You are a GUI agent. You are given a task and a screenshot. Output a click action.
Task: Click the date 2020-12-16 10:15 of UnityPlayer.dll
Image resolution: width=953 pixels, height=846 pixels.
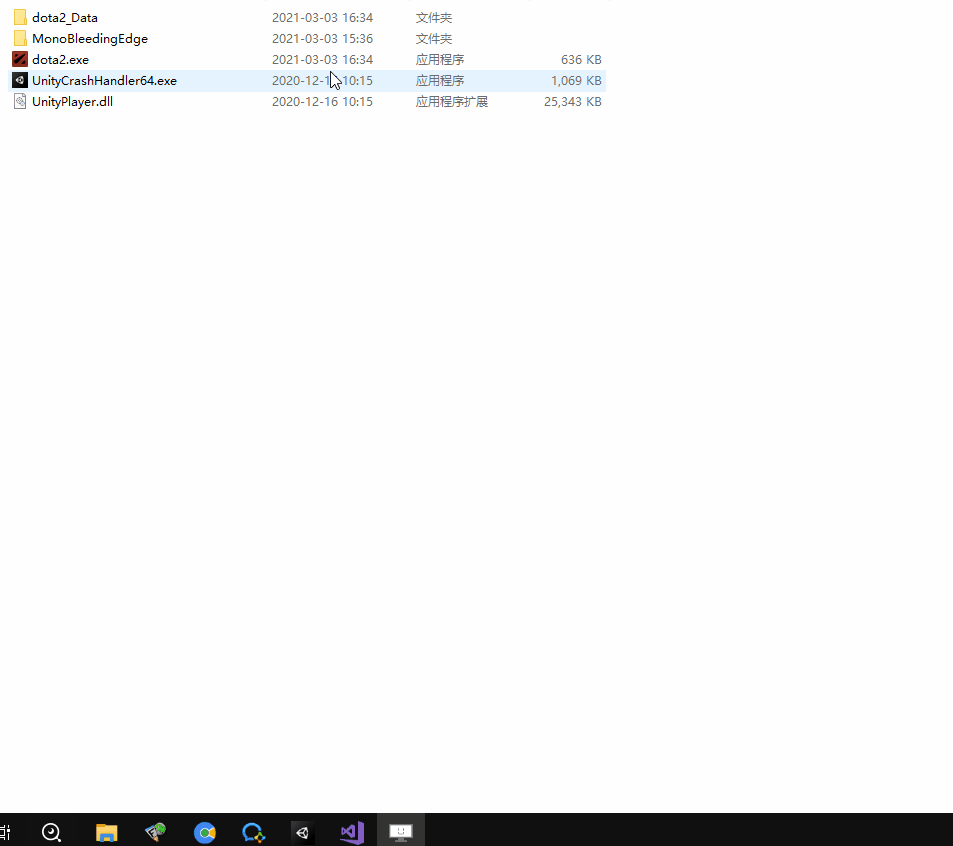(x=322, y=101)
